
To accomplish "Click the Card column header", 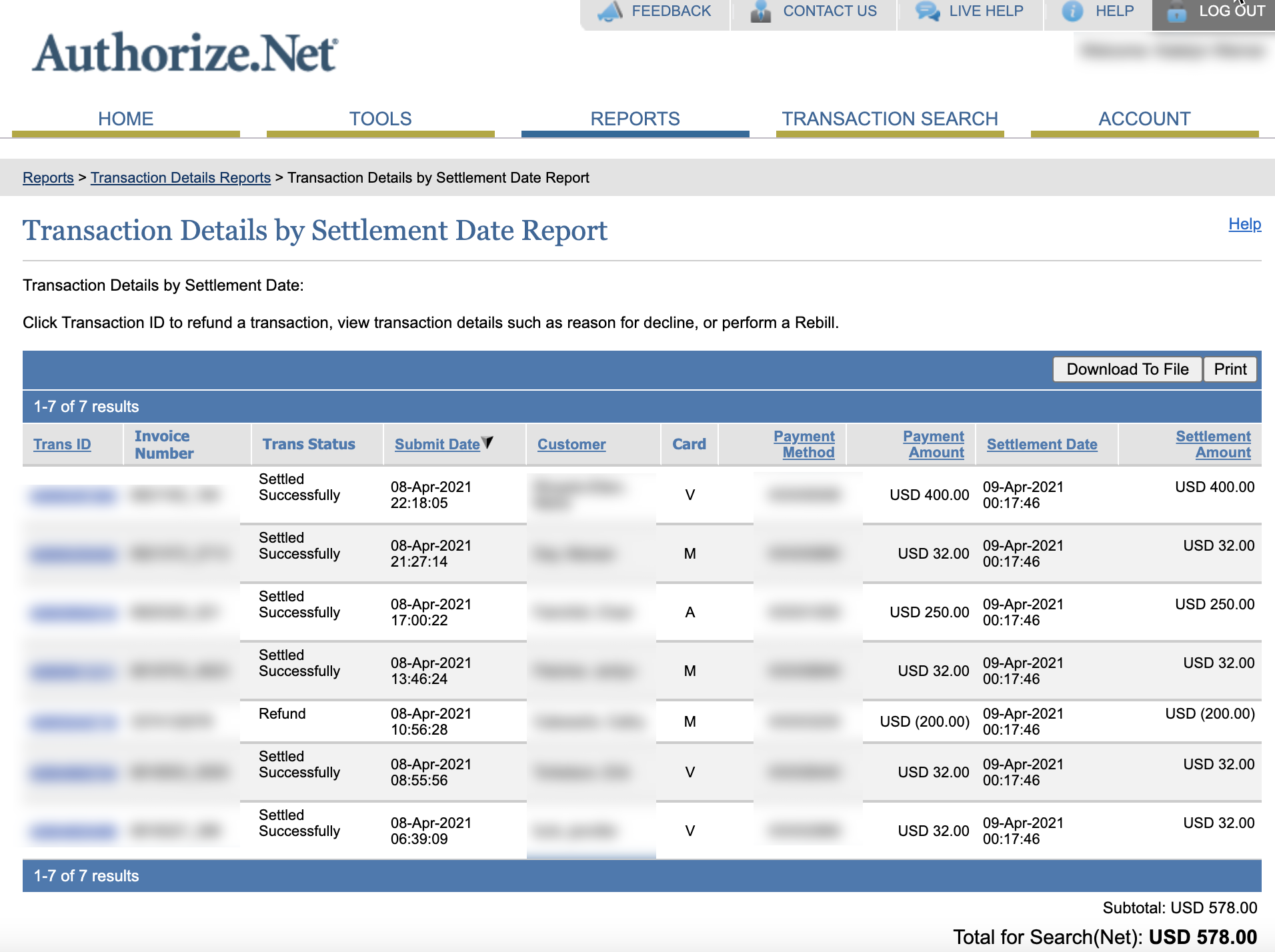I will pyautogui.click(x=689, y=445).
